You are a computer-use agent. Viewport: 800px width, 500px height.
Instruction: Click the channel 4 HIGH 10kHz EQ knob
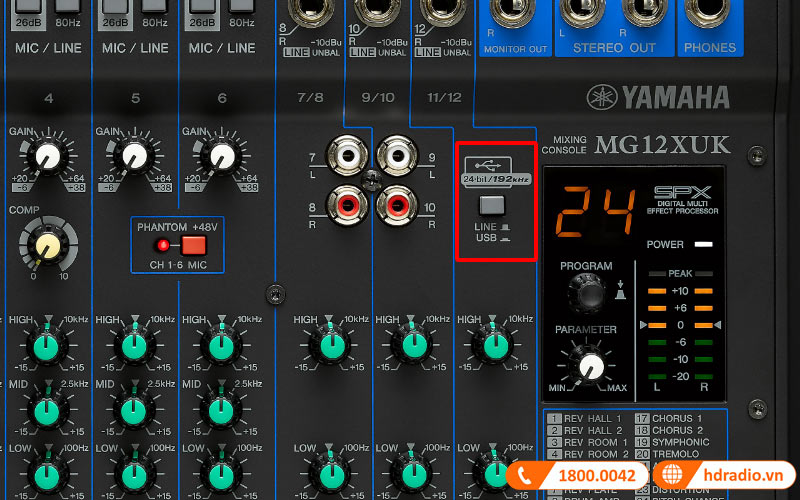(46, 345)
